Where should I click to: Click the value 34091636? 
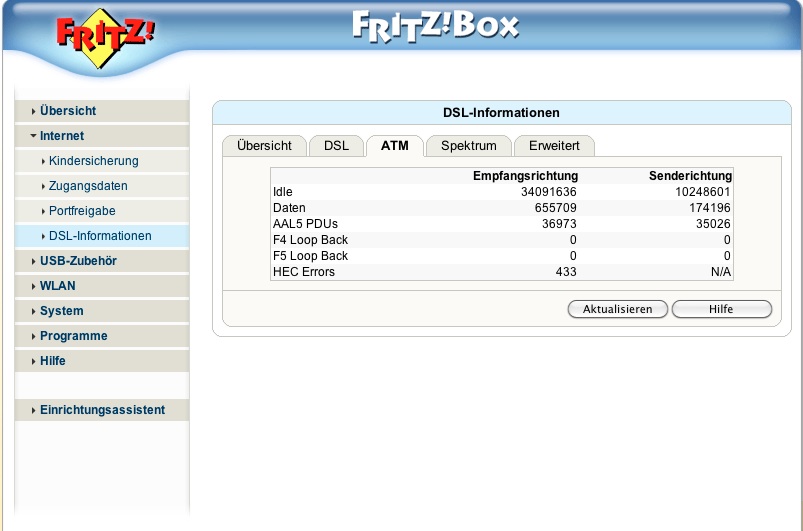pos(548,192)
